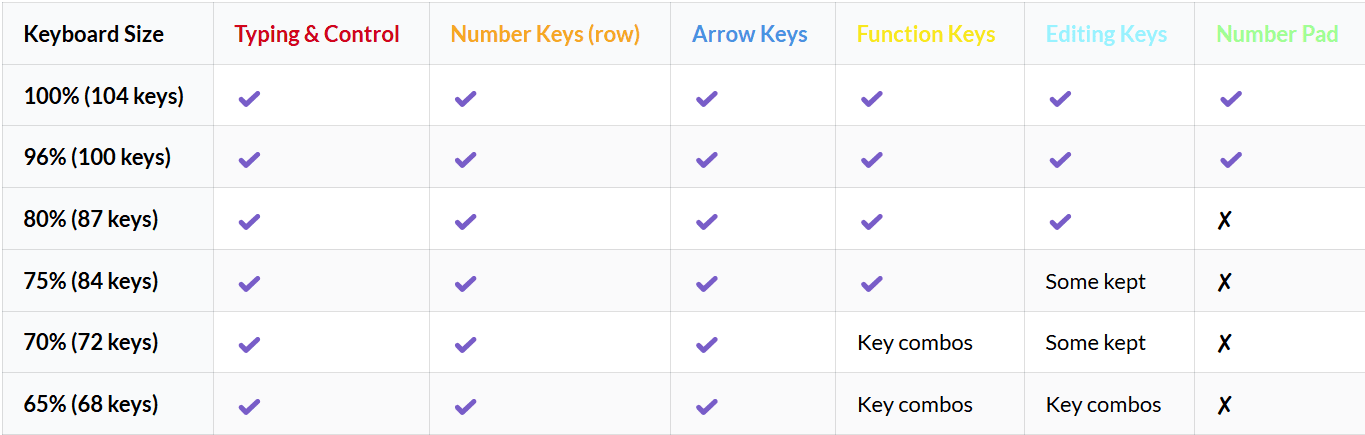Viewport: 1365px width, 435px height.
Task: Click the Number Keys checkmark in 80% row
Action: click(x=465, y=221)
